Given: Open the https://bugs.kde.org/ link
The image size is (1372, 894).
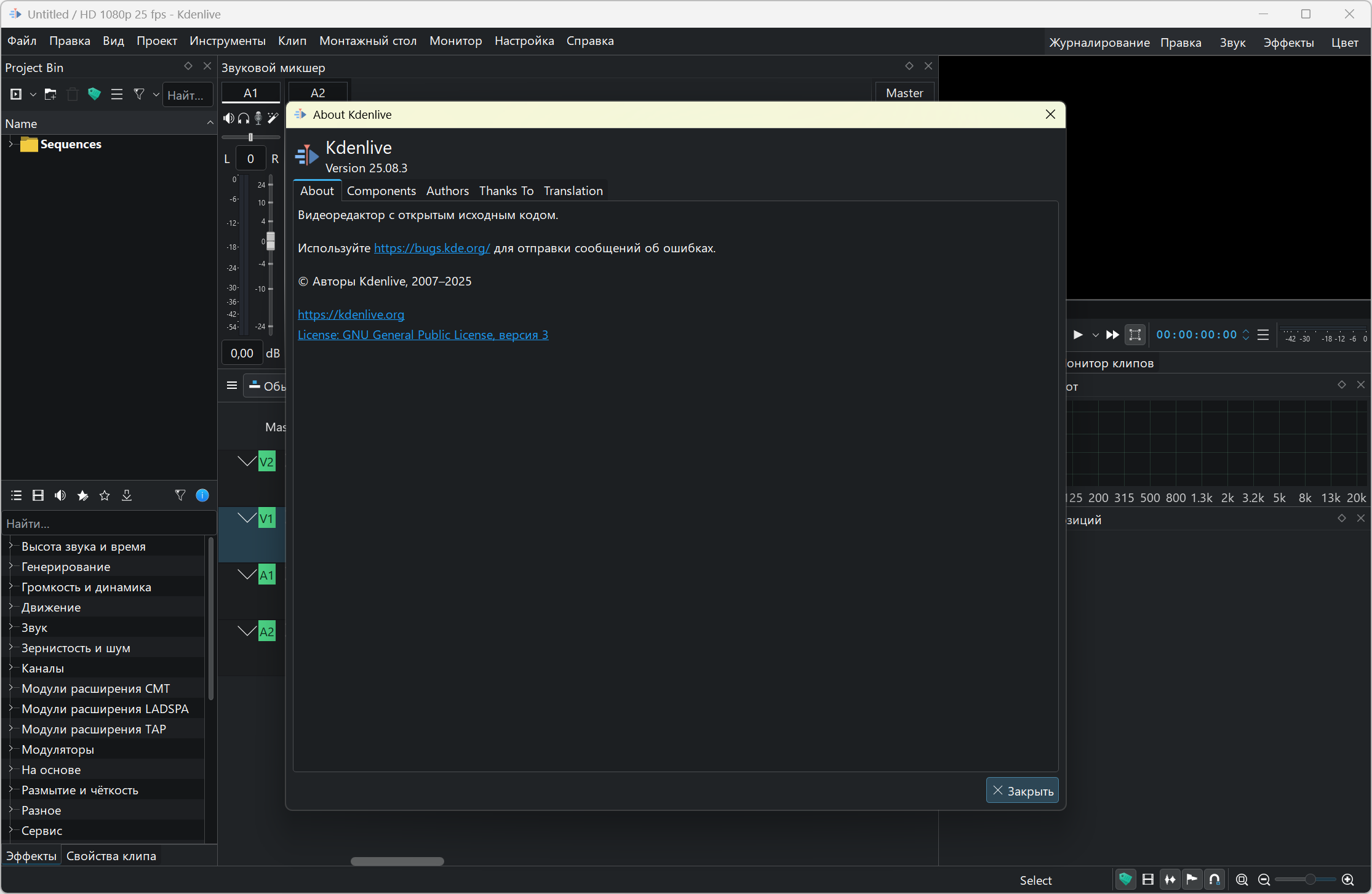Looking at the screenshot, I should tap(432, 248).
